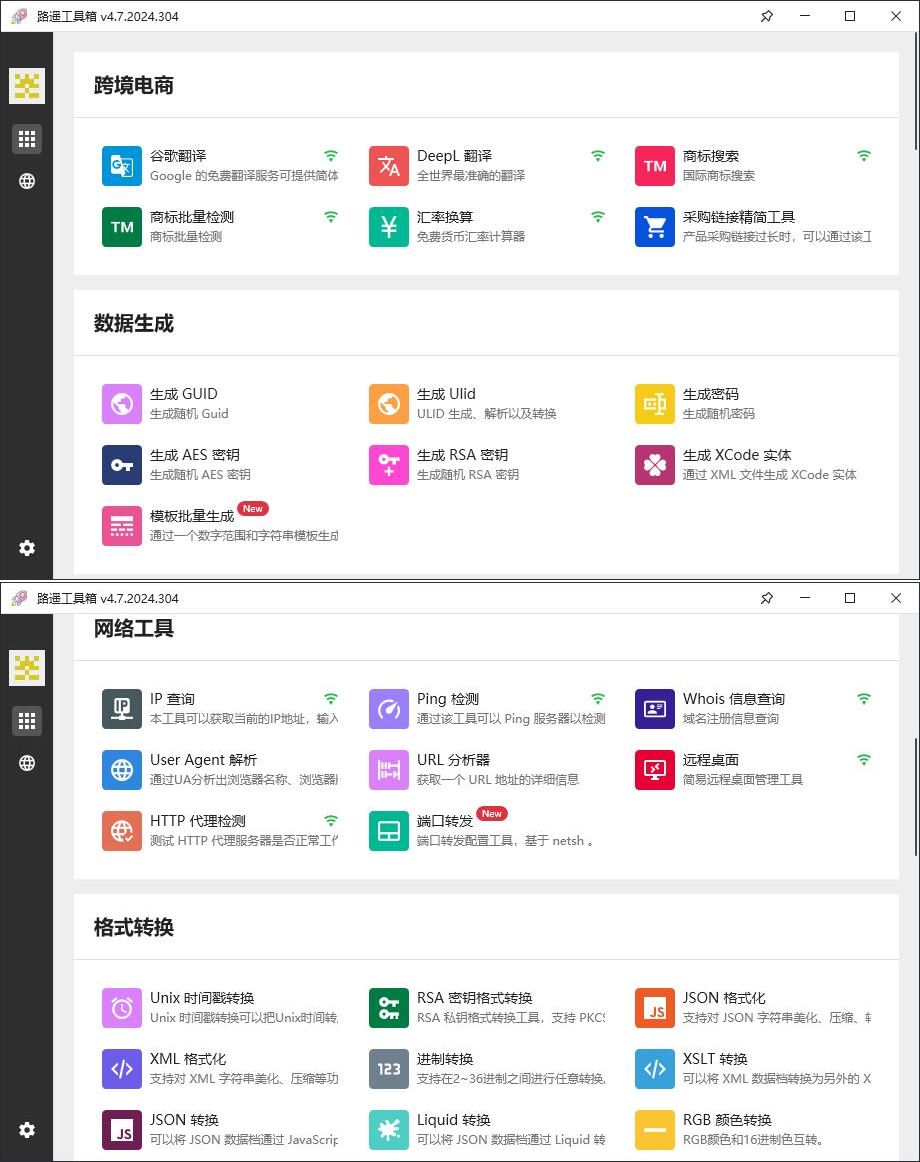Open the RGB 颜色转换 tool icon
920x1162 pixels.
click(654, 1130)
